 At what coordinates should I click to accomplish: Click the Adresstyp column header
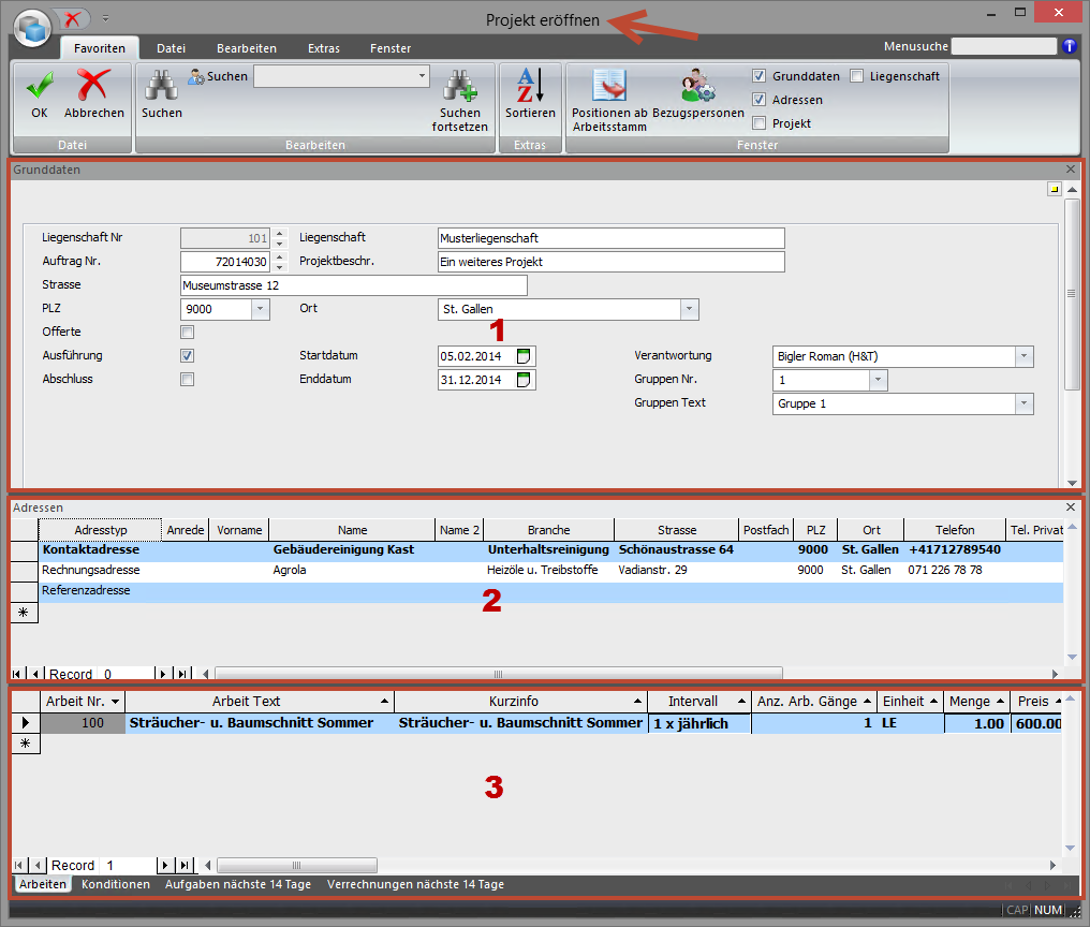100,530
